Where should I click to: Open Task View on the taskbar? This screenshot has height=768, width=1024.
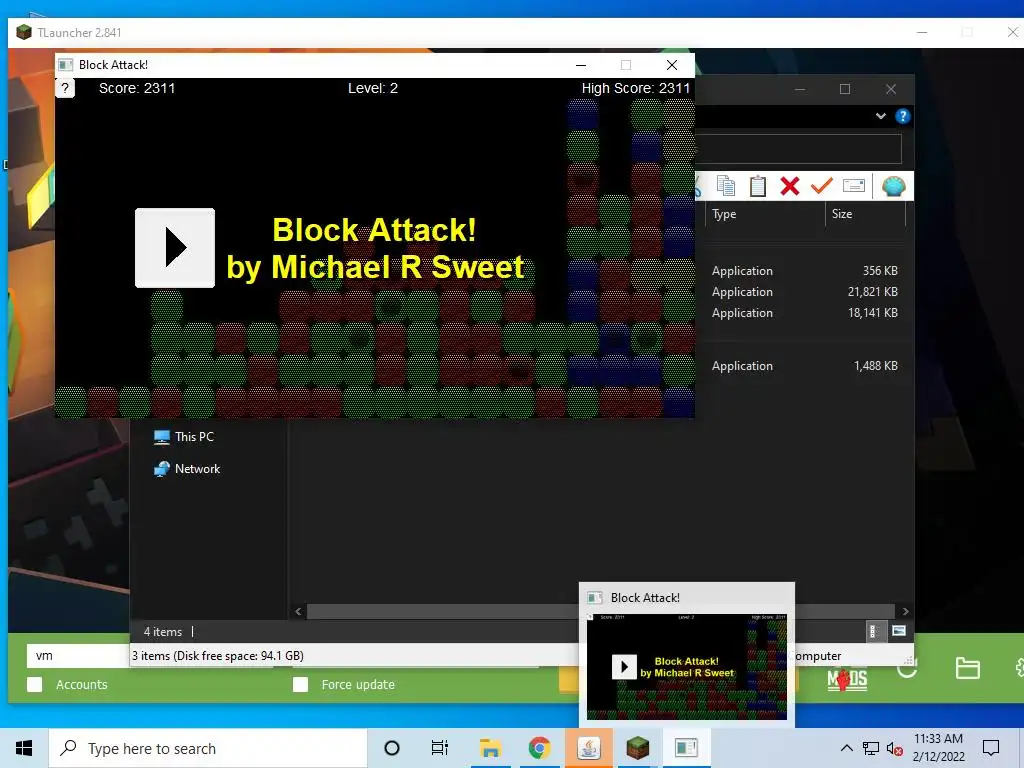point(440,748)
